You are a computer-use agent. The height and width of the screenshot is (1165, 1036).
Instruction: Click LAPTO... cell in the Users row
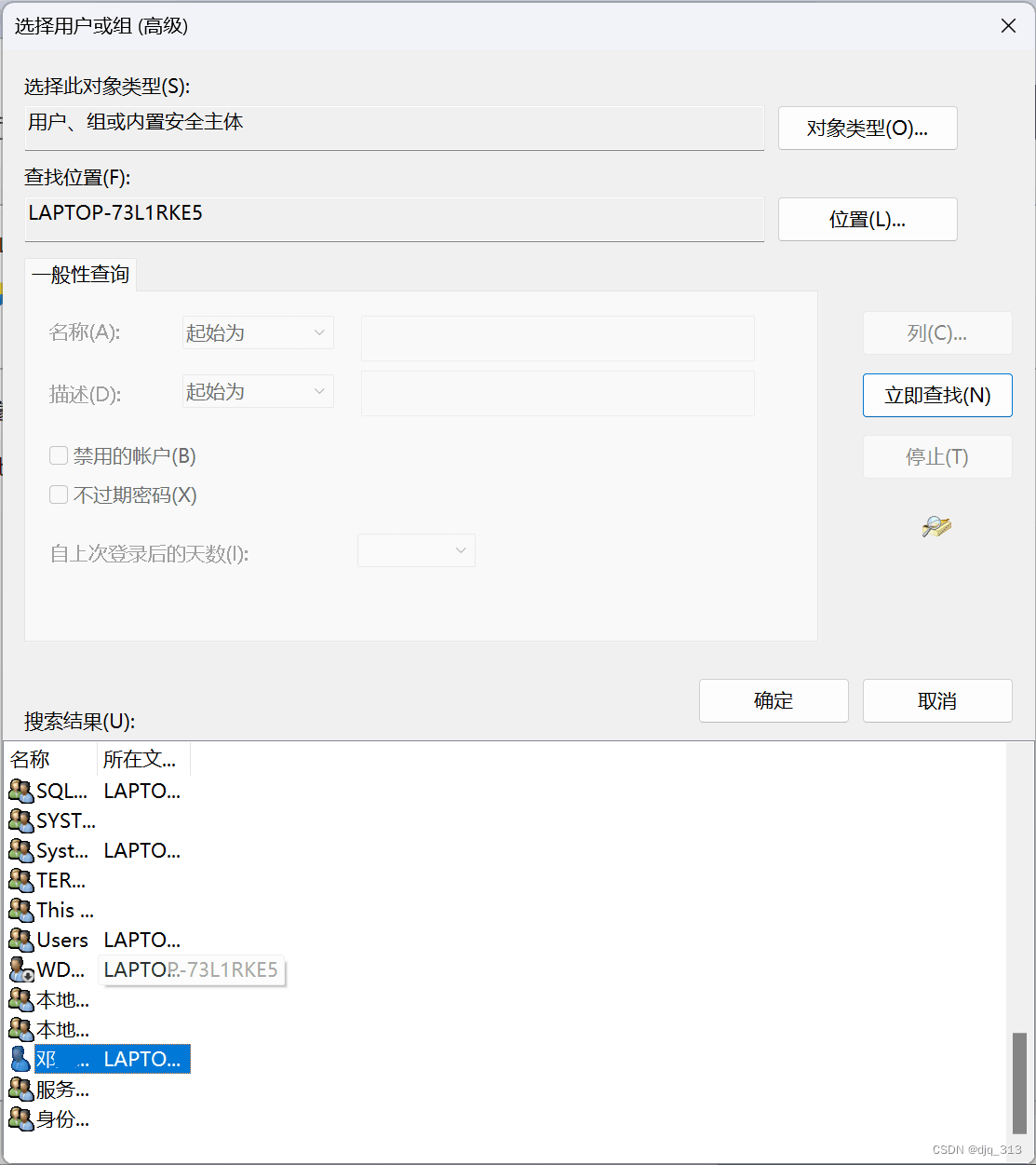(142, 940)
